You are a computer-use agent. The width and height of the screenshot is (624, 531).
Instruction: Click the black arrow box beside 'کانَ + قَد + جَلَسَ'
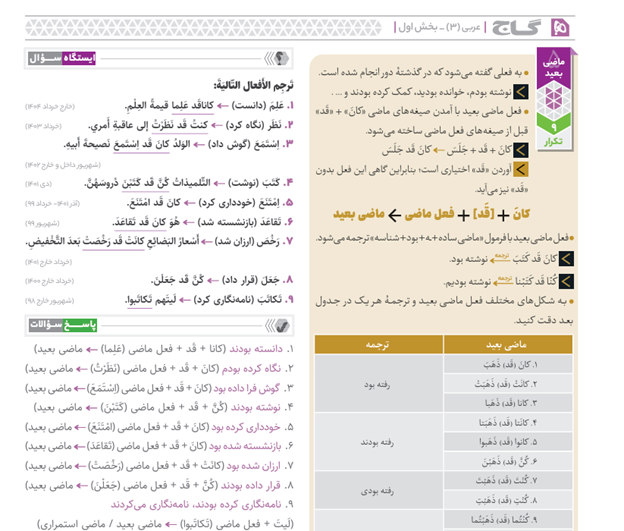521,150
